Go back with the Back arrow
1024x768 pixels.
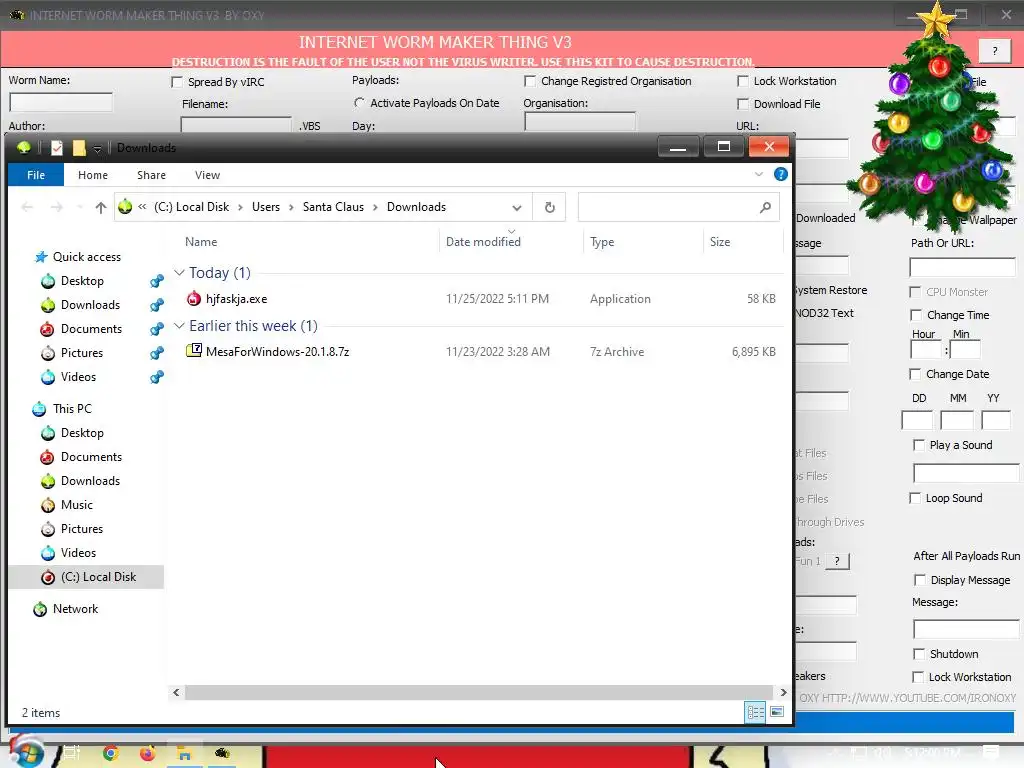(27, 207)
